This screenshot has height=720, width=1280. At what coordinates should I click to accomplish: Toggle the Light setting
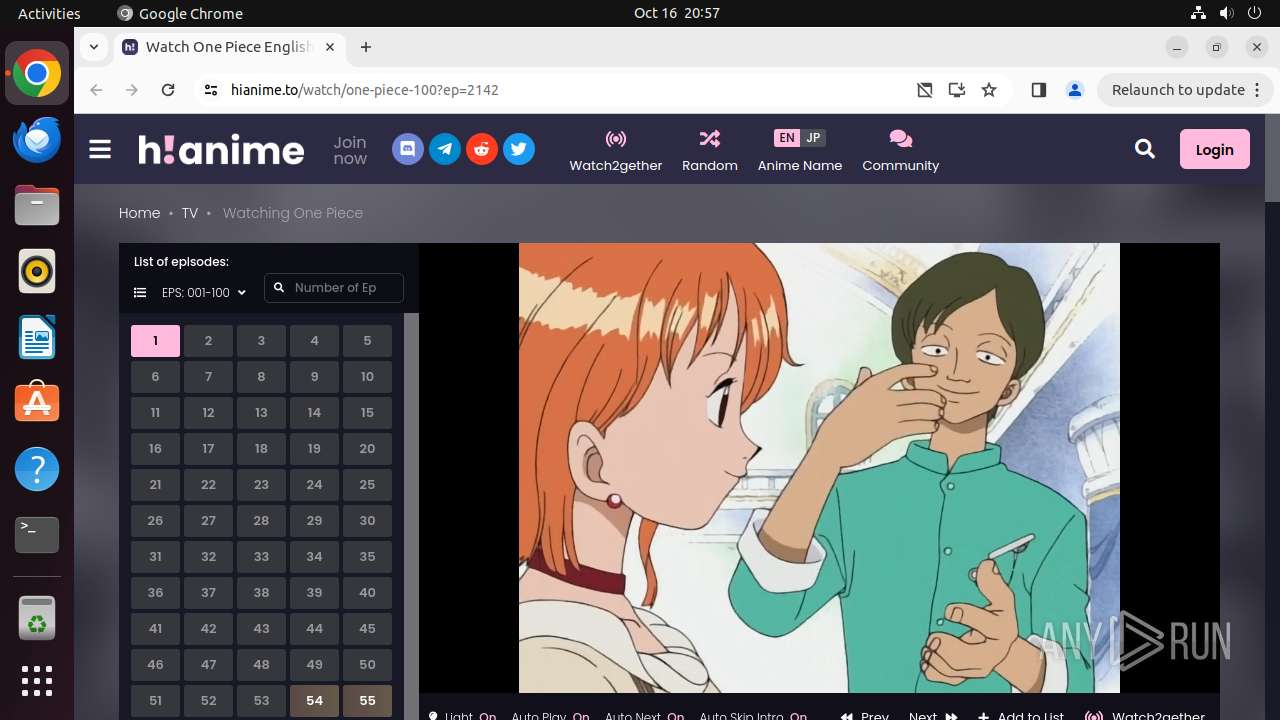coord(462,715)
